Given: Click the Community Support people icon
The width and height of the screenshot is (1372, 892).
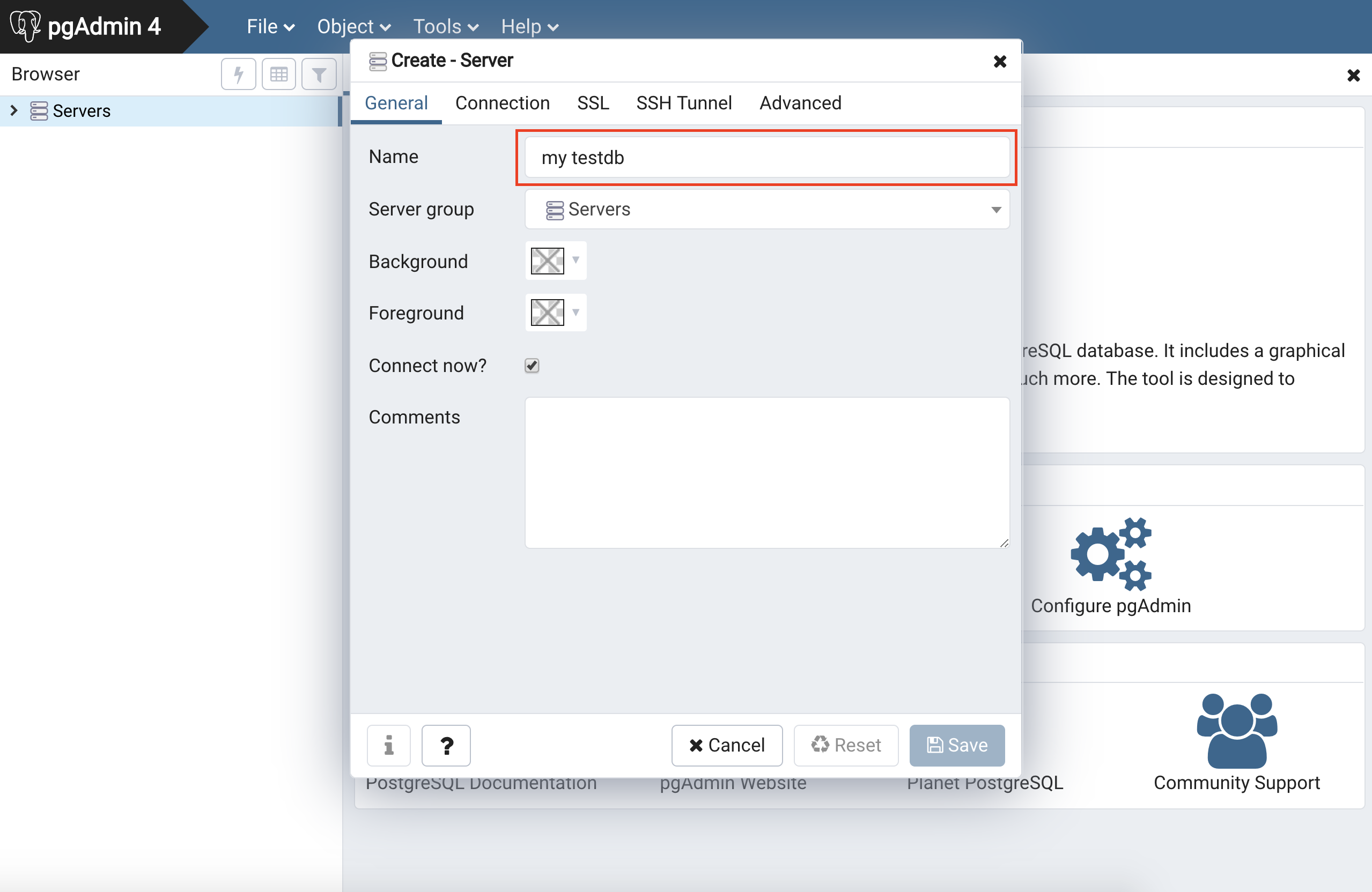Looking at the screenshot, I should (1236, 730).
